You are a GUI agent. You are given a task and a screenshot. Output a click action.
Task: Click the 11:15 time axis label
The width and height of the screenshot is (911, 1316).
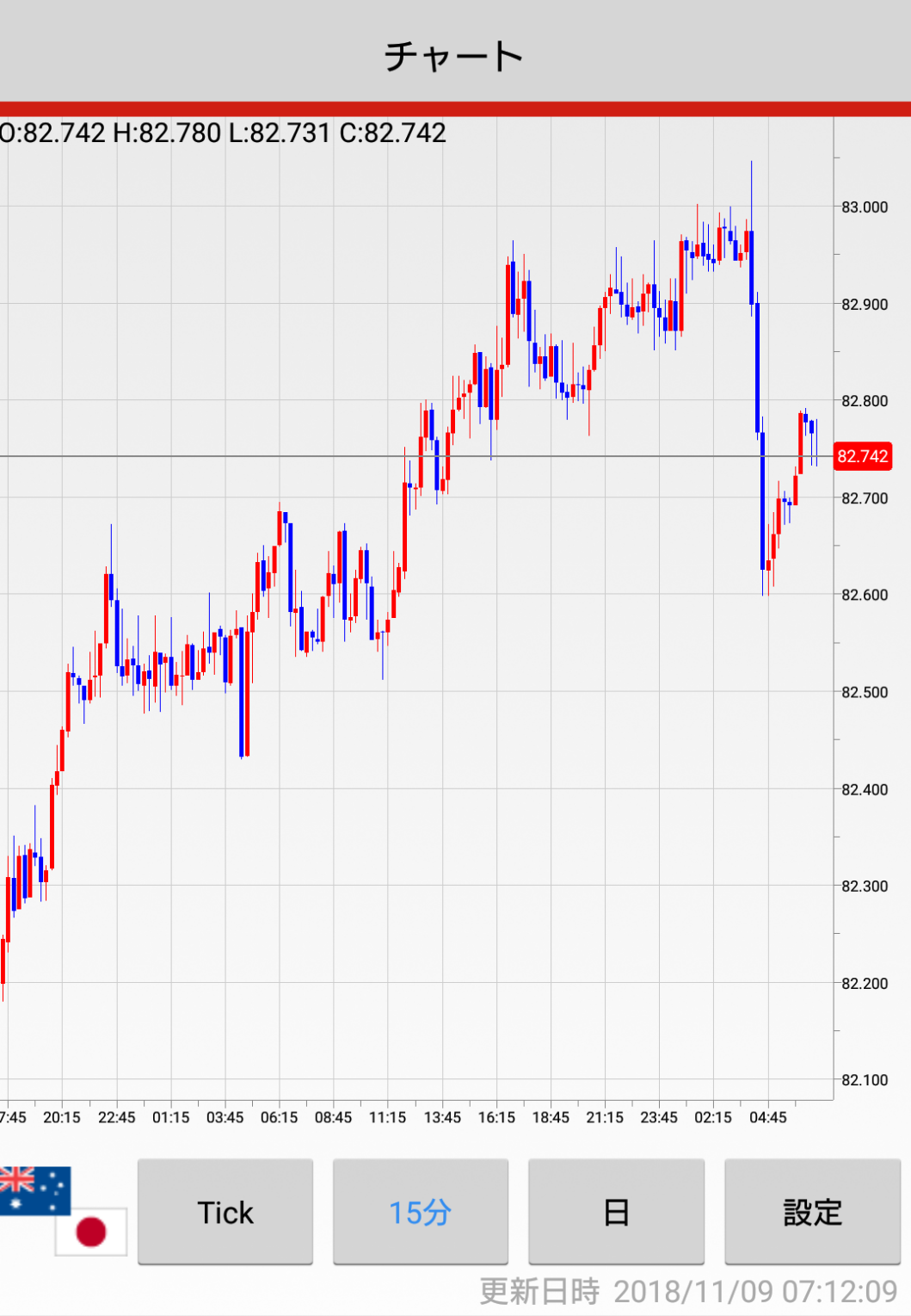tap(387, 1117)
